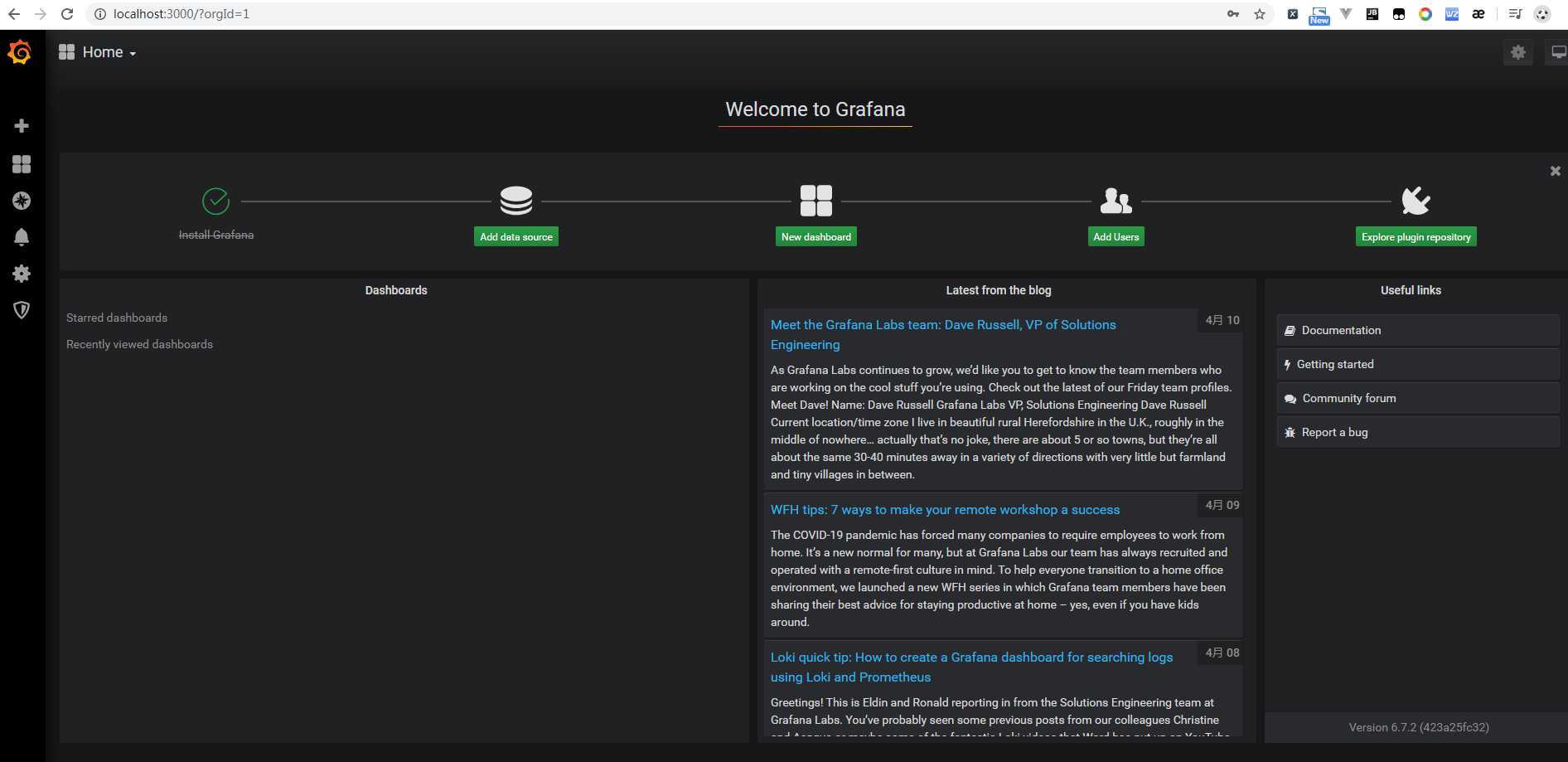View site info icon in address bar
Viewport: 1568px width, 762px height.
tap(99, 14)
